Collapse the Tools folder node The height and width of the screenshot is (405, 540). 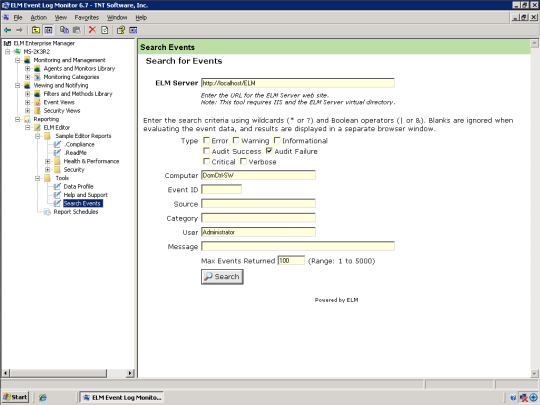(x=38, y=178)
